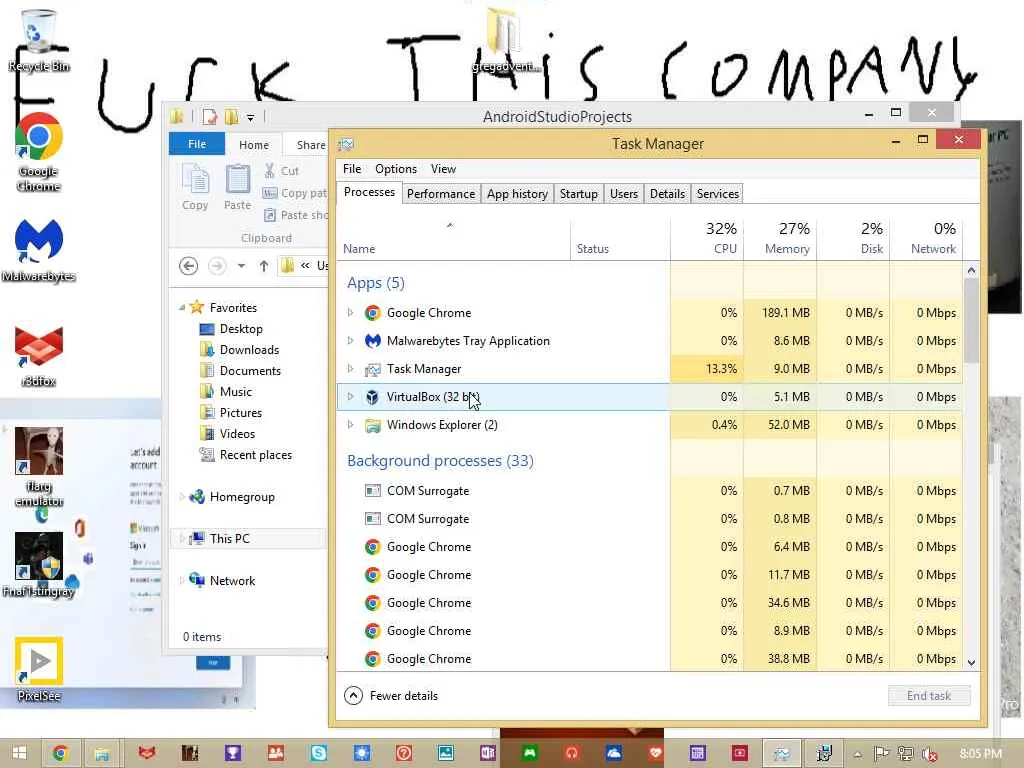Open Skype from the taskbar
Screen dimensions: 1024x768
click(x=319, y=753)
